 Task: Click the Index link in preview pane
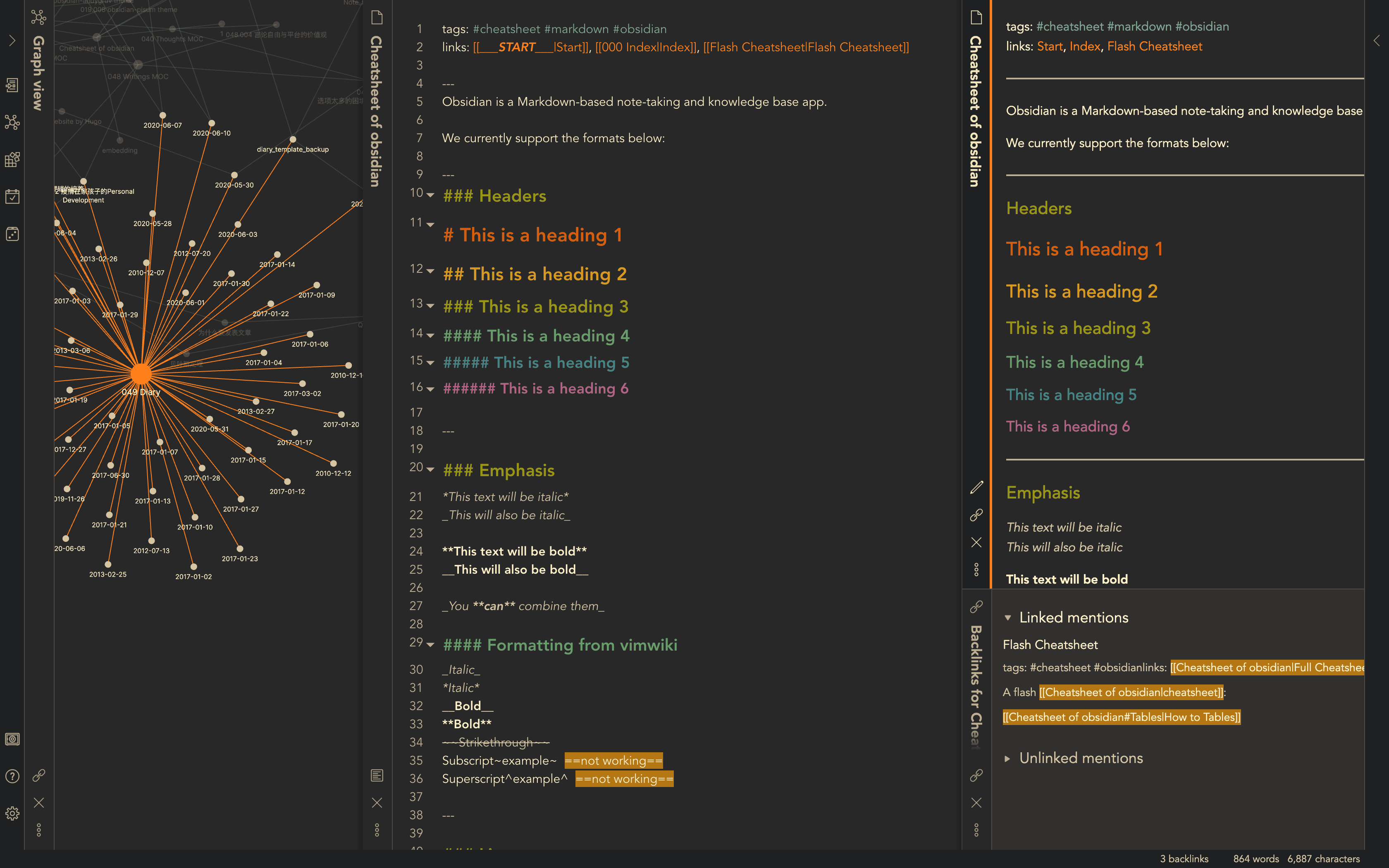click(1085, 46)
